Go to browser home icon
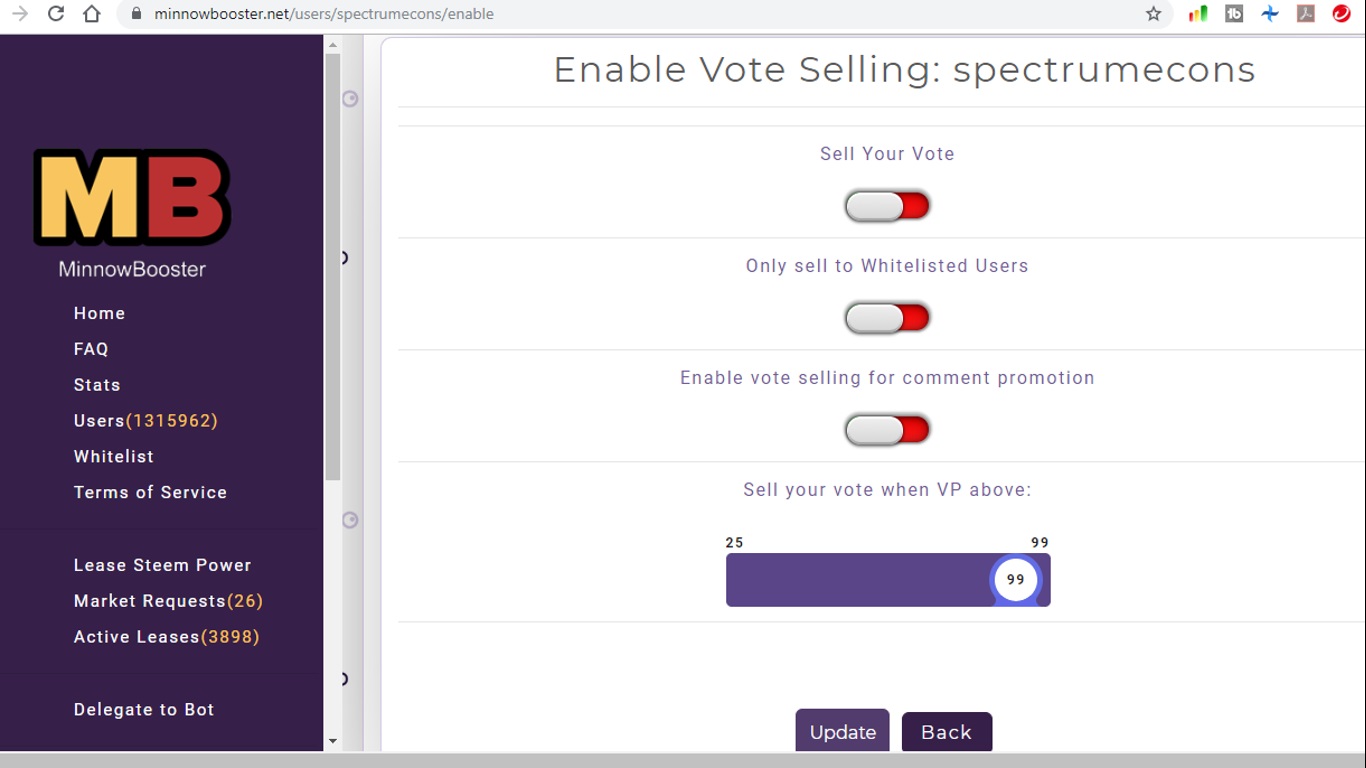The image size is (1366, 768). (x=92, y=14)
